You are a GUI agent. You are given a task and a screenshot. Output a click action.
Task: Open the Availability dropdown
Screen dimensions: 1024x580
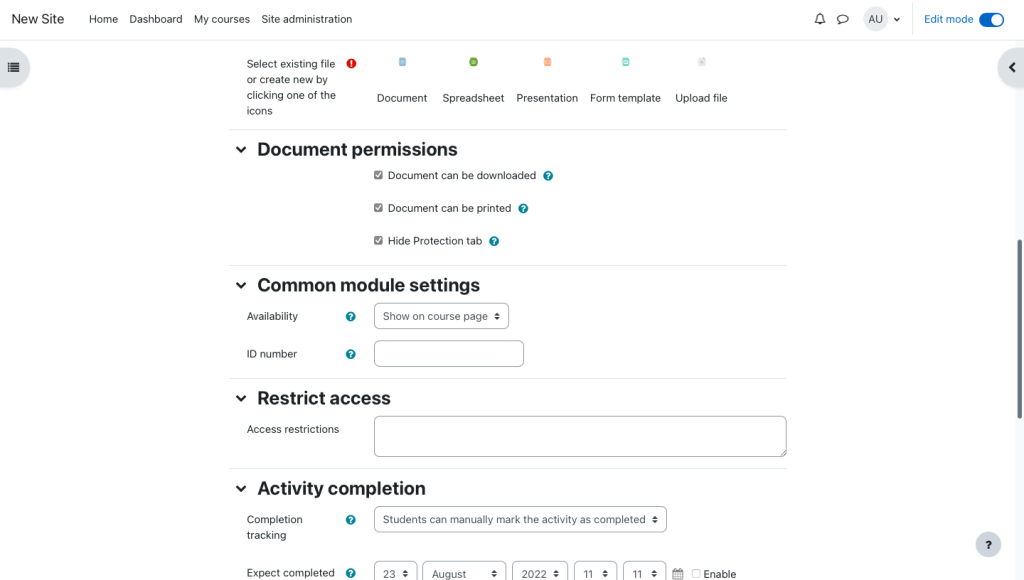point(442,315)
